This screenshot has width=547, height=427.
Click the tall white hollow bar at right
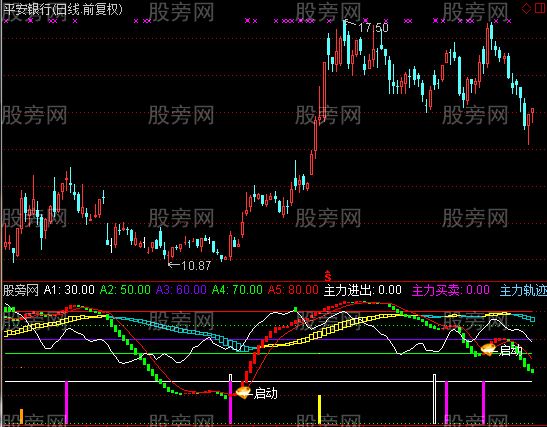434,399
